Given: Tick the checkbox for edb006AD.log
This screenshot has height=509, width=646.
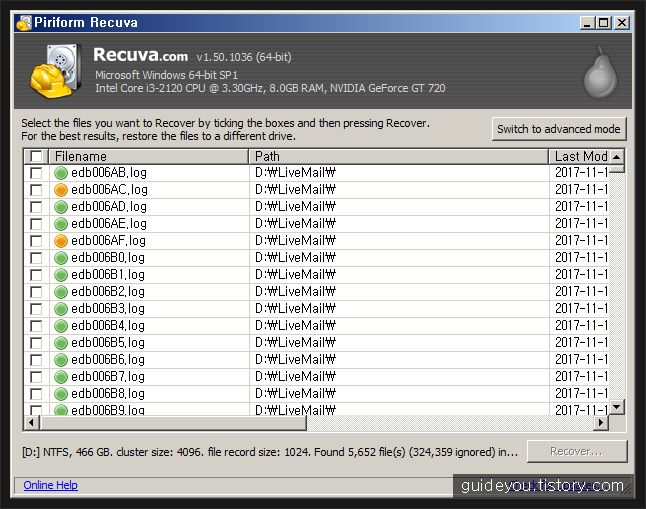Looking at the screenshot, I should tap(36, 207).
